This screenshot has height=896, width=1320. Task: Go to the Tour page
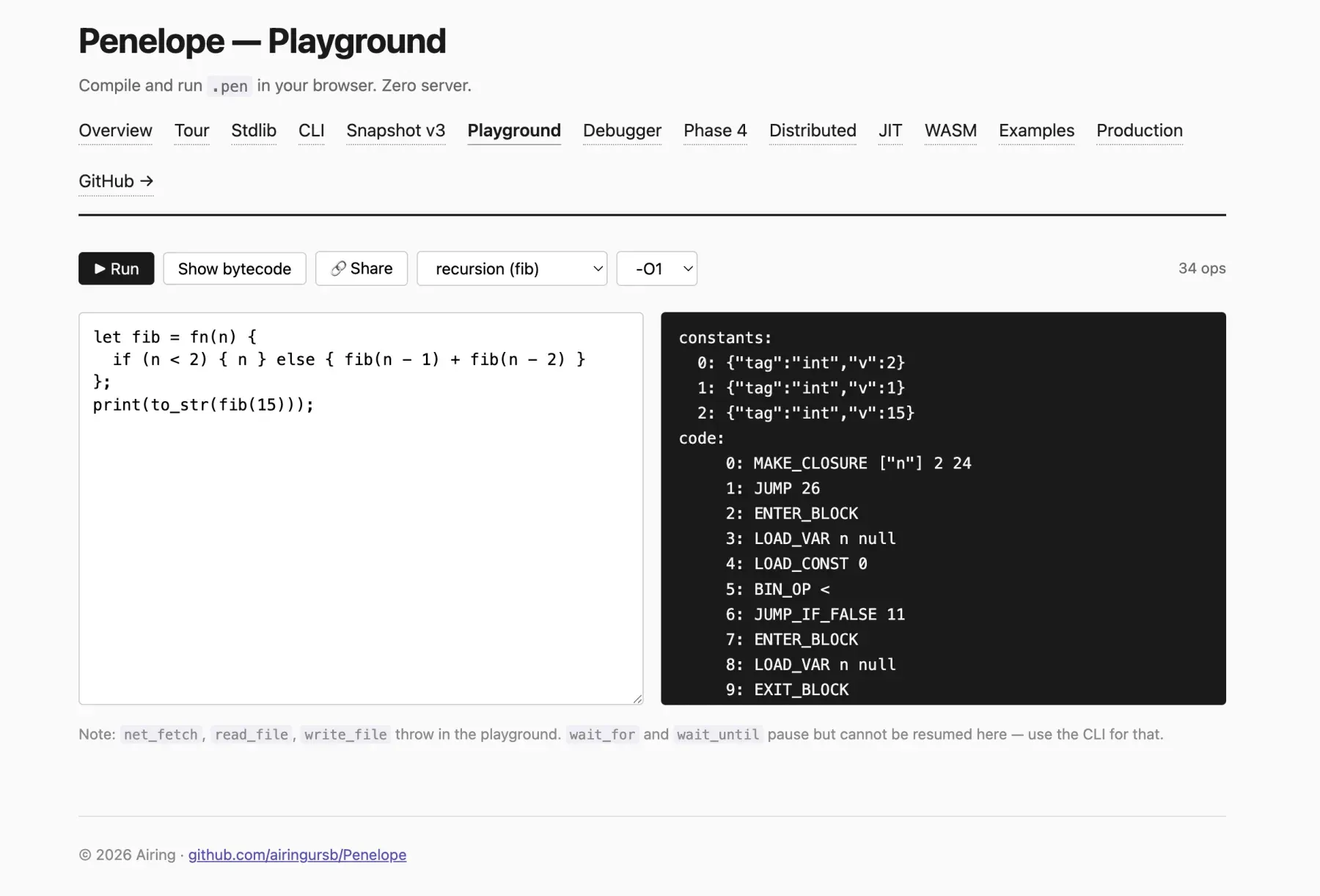[x=191, y=131]
